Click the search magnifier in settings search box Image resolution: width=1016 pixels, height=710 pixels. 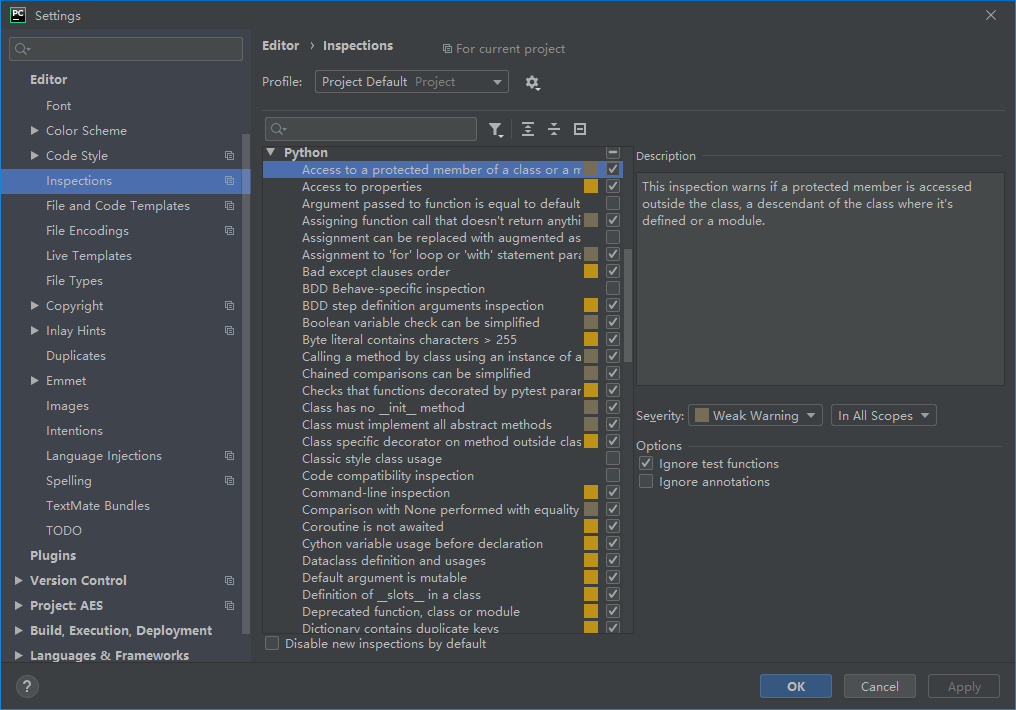tap(22, 49)
